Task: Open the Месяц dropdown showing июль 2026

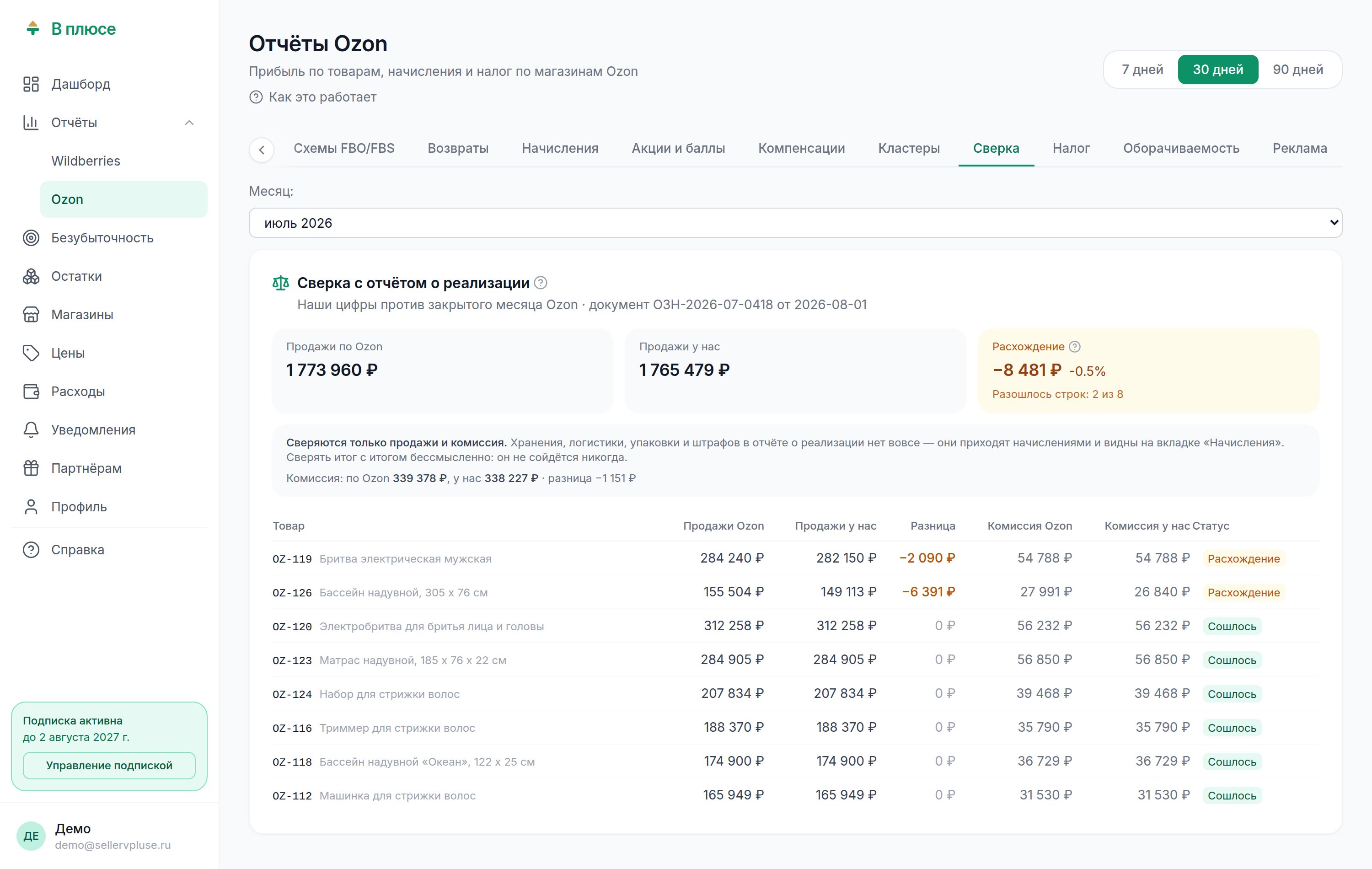Action: pos(795,223)
